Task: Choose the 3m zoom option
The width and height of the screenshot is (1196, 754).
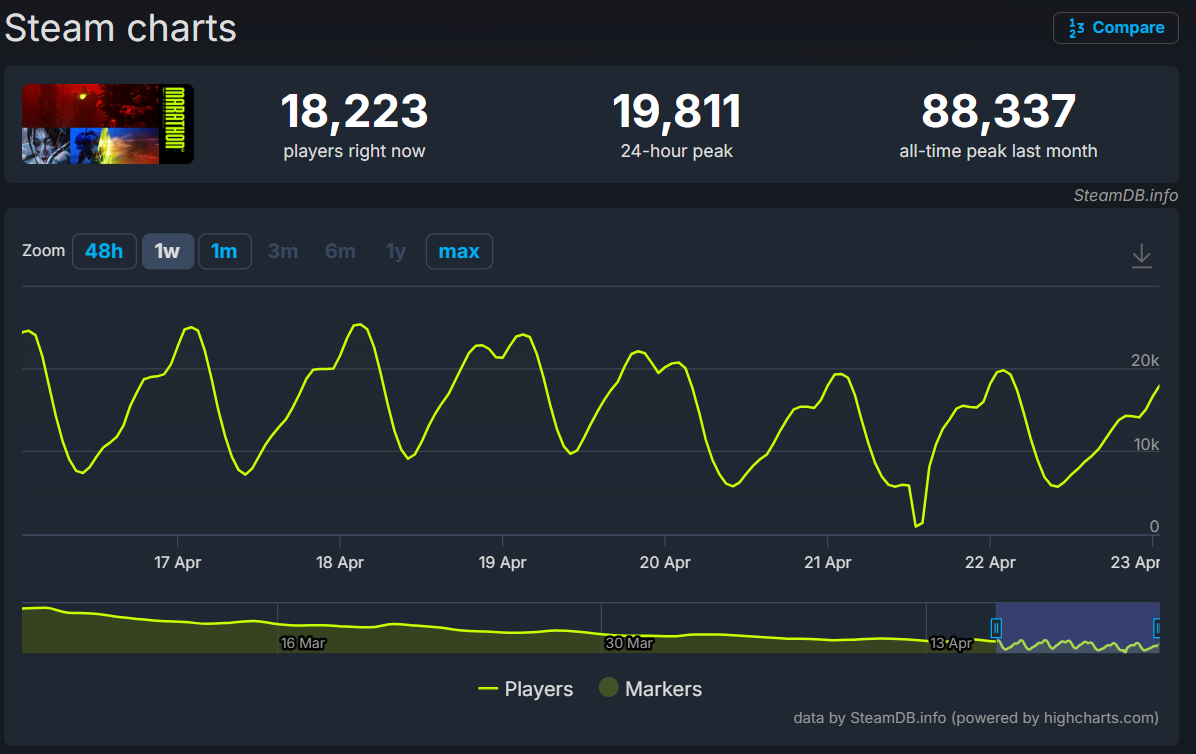Action: [283, 252]
